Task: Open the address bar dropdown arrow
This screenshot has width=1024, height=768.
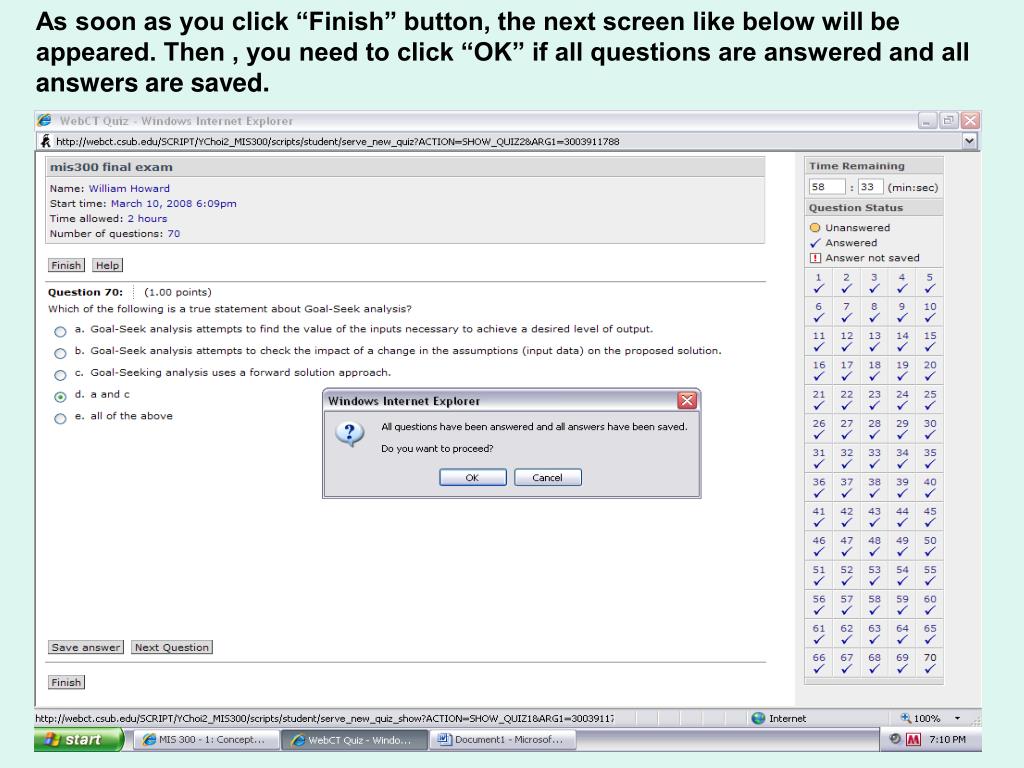Action: tap(970, 140)
